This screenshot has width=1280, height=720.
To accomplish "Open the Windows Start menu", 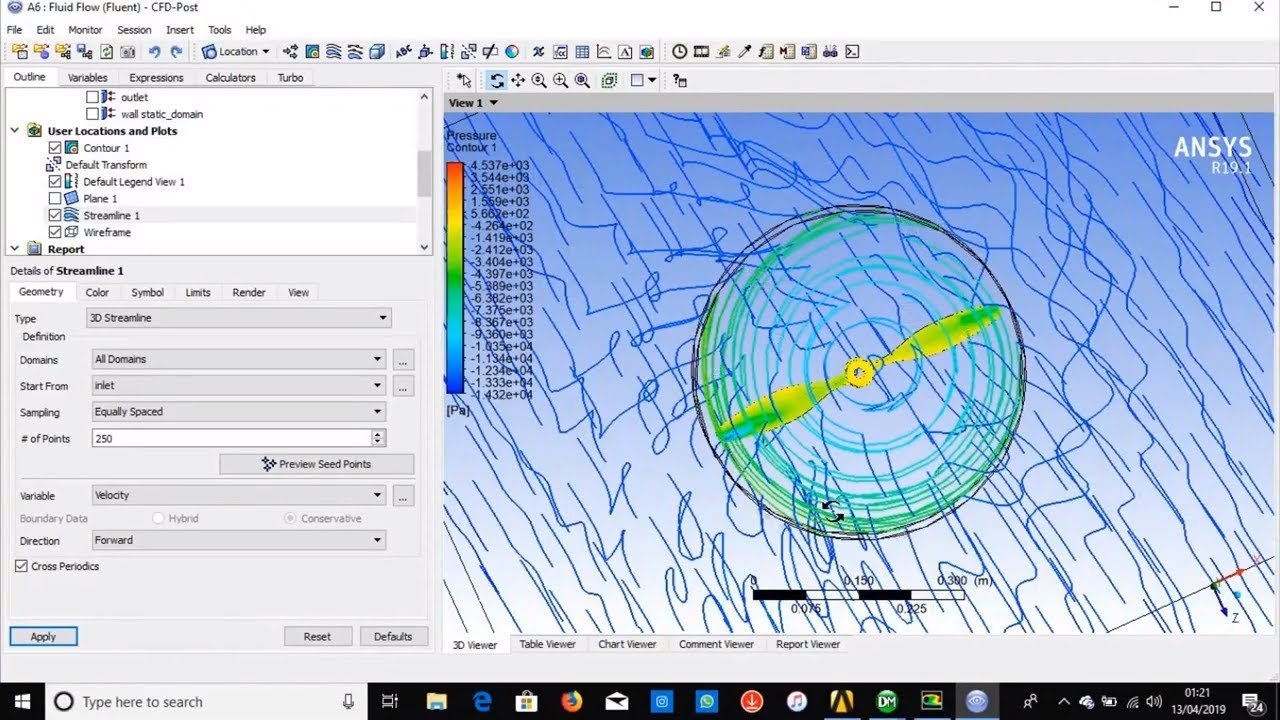I will pyautogui.click(x=22, y=702).
